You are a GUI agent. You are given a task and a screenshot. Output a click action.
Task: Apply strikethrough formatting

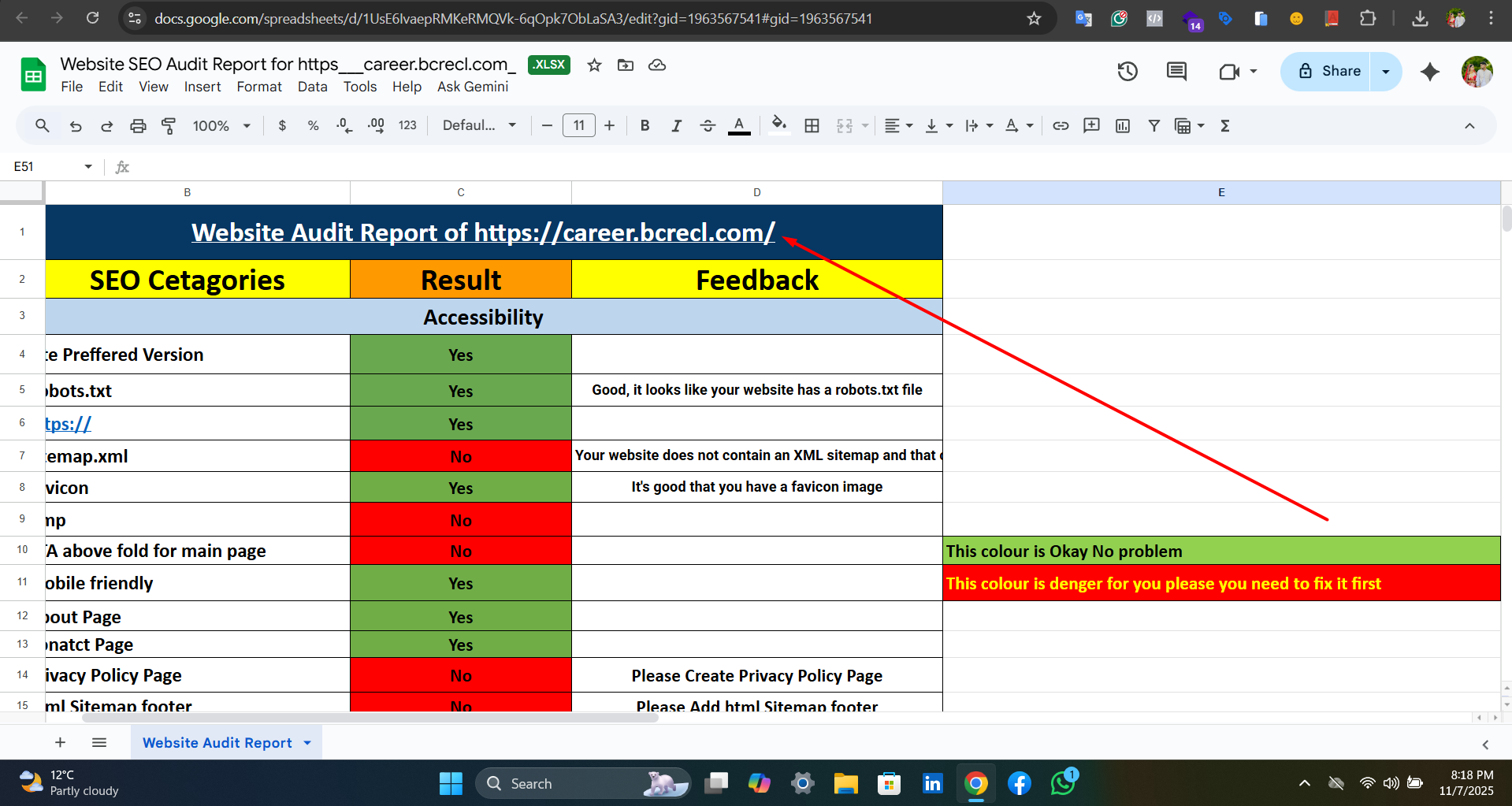[708, 125]
